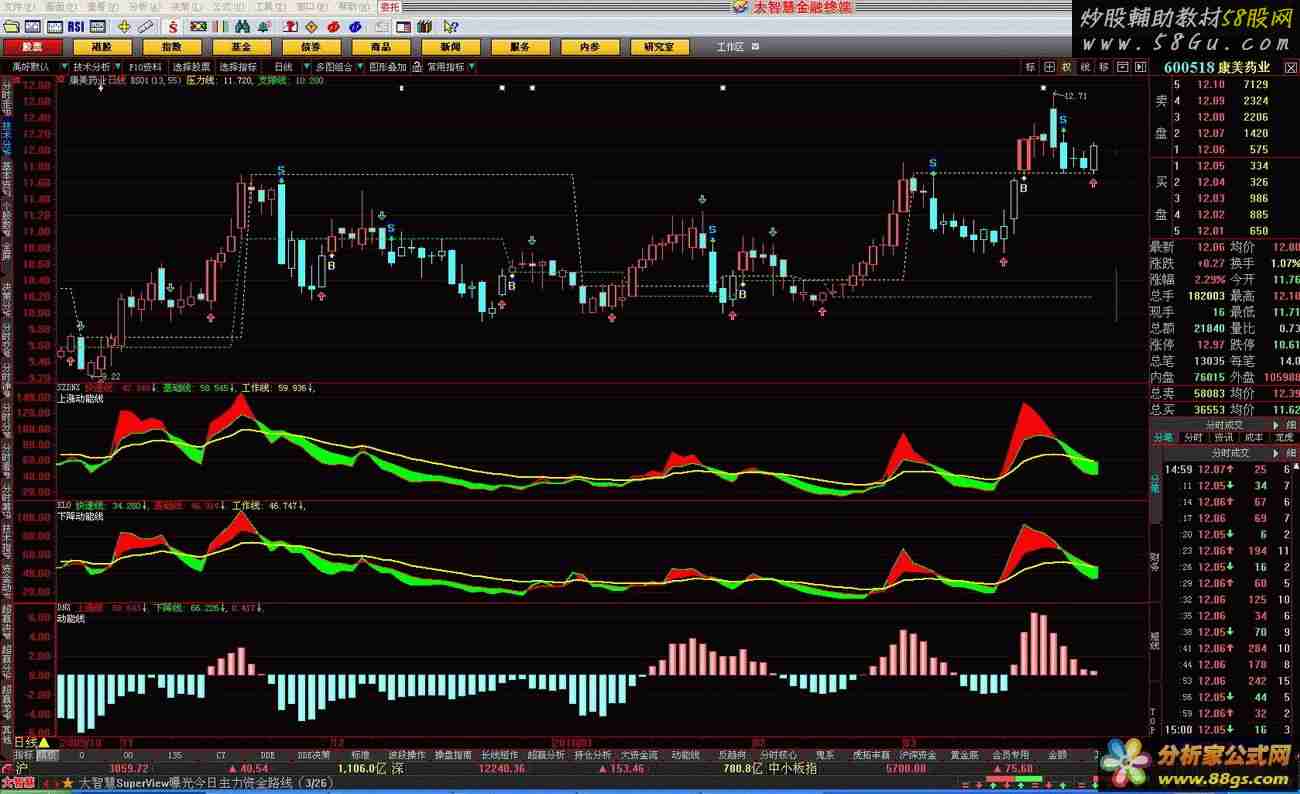Viewport: 1300px width, 794px height.
Task: Toggle the 统 statistics button
Action: click(1085, 67)
